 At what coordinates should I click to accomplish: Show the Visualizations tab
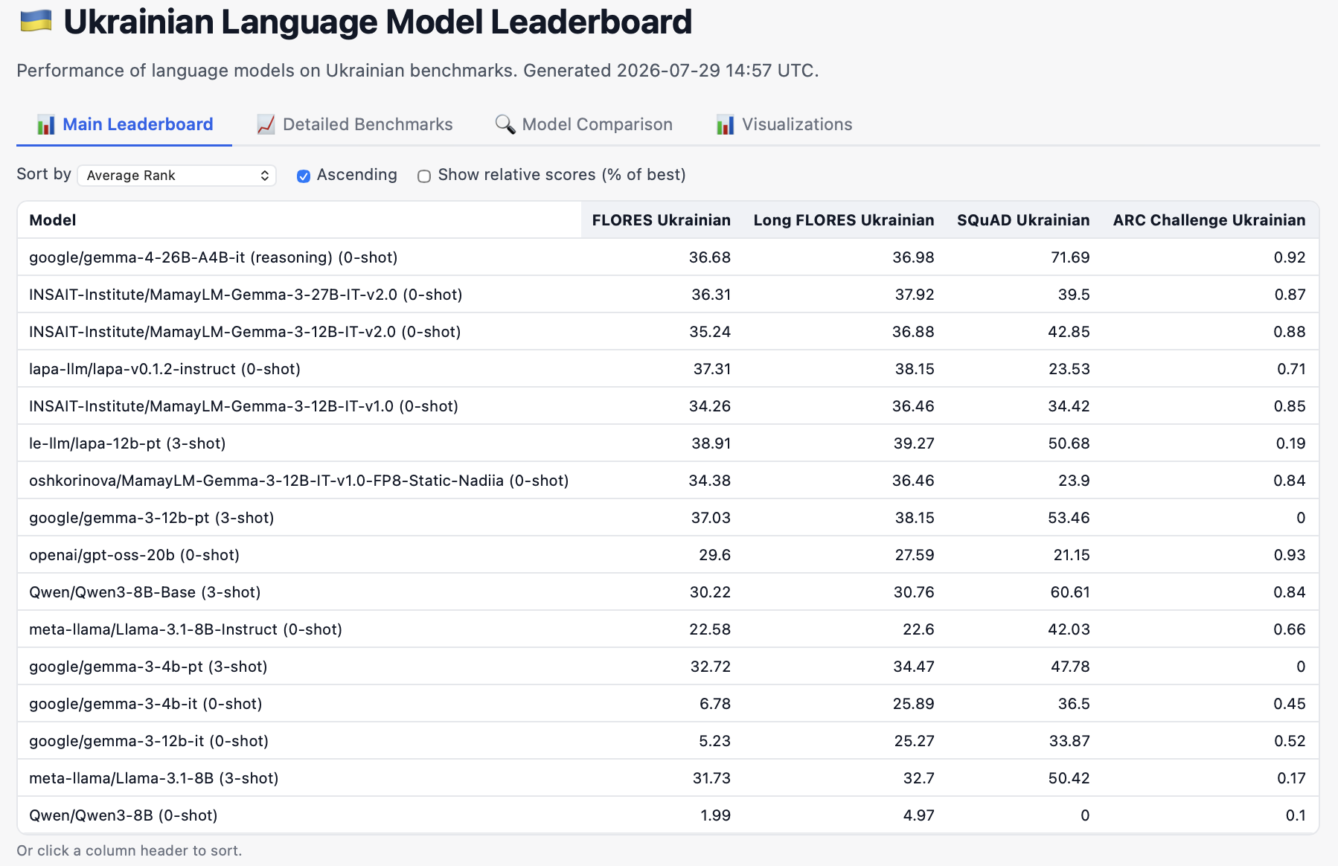tap(784, 124)
